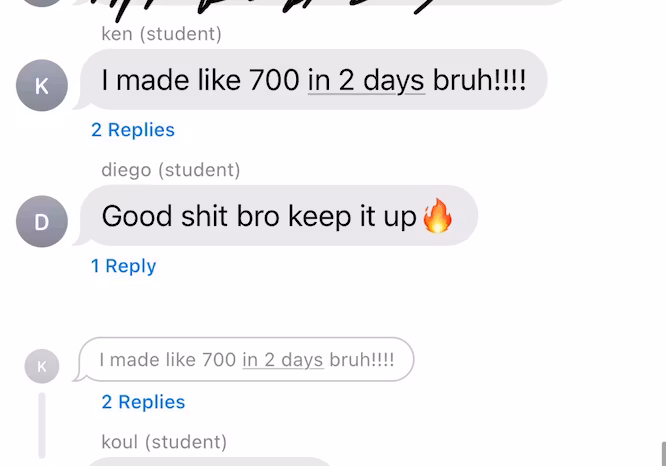This screenshot has height=466, width=666.
Task: Tap the sender name ken (student)
Action: coord(161,34)
